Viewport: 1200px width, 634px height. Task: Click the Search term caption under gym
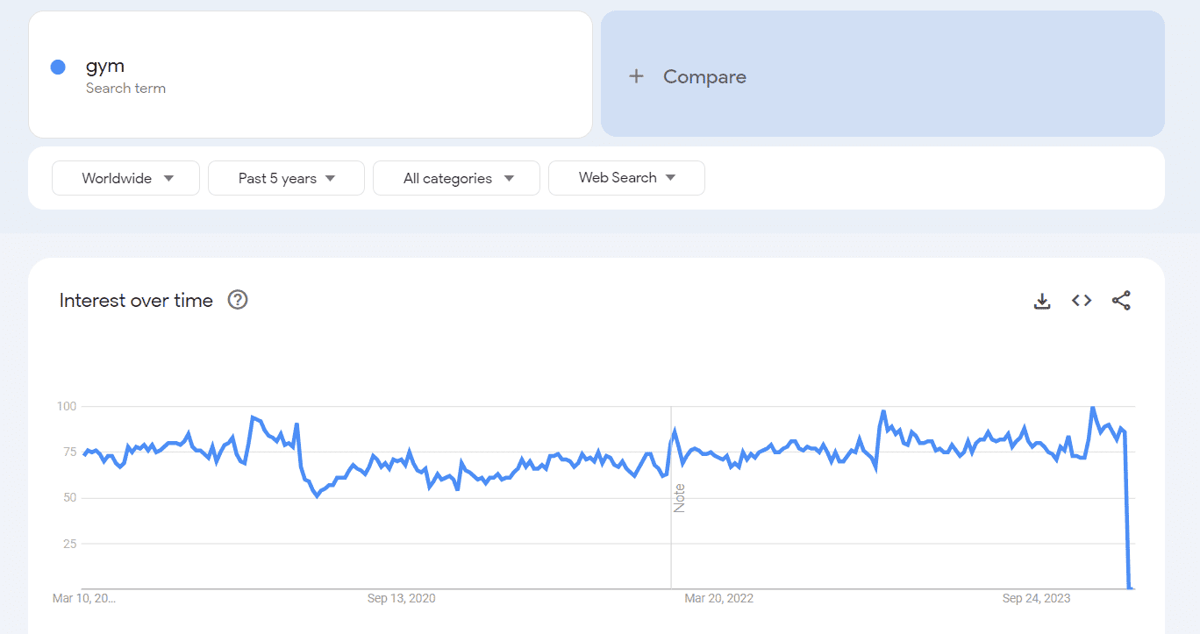(x=126, y=88)
